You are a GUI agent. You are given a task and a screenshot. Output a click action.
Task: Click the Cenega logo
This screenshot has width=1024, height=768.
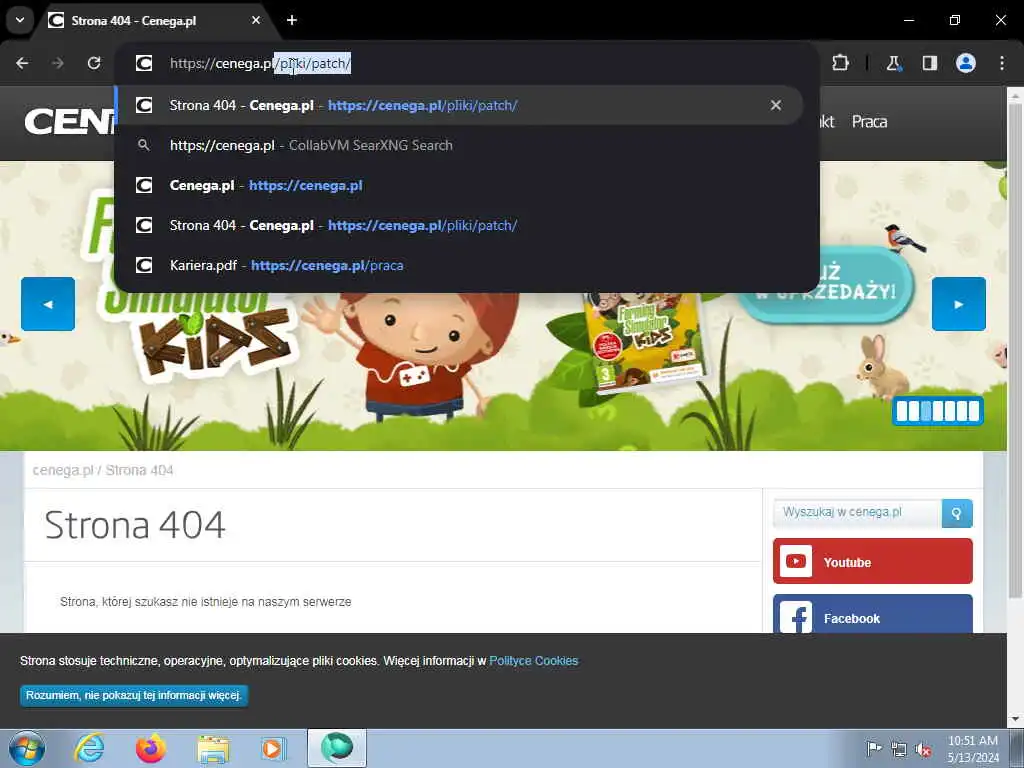coord(69,121)
